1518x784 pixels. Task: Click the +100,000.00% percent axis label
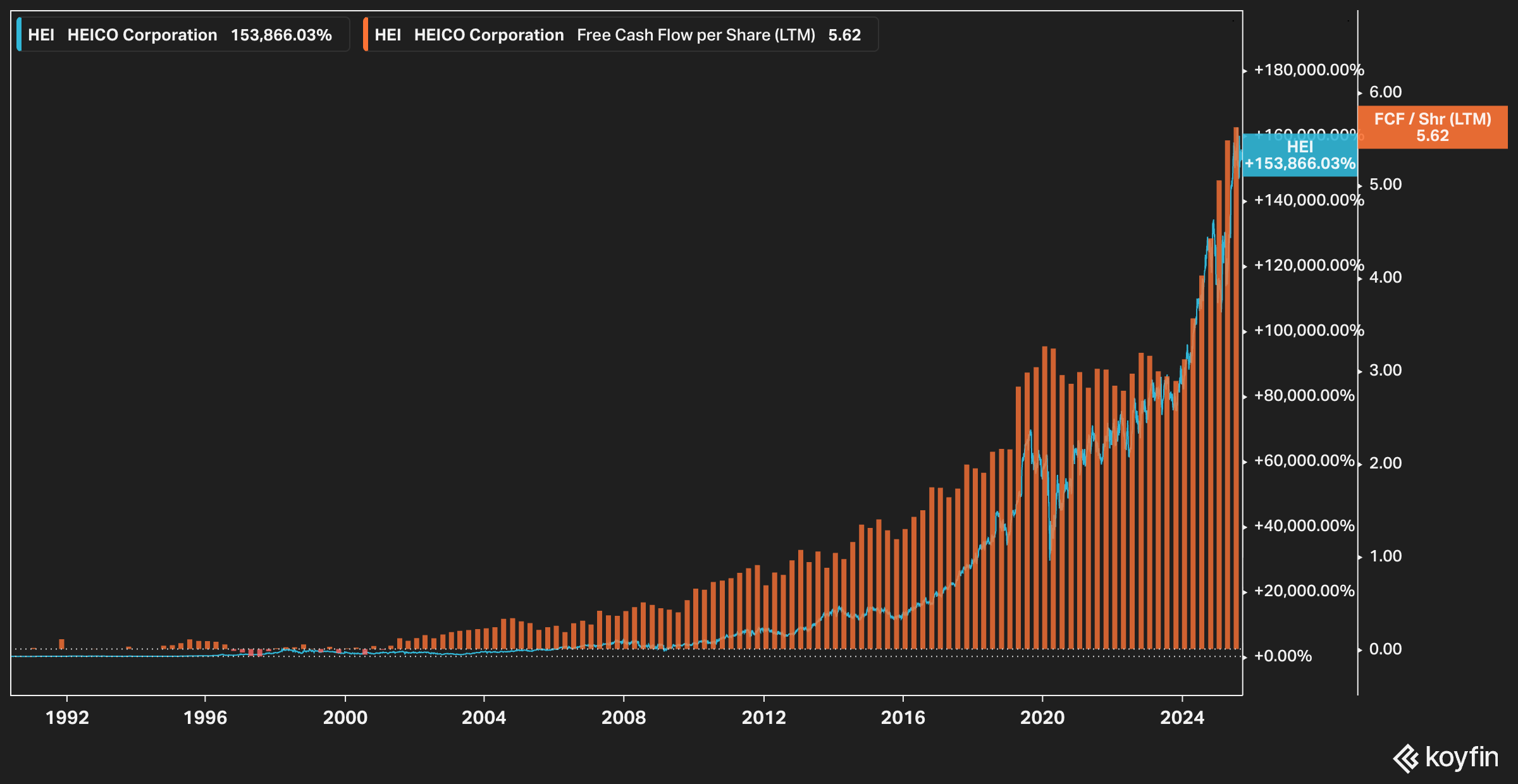(x=1308, y=331)
